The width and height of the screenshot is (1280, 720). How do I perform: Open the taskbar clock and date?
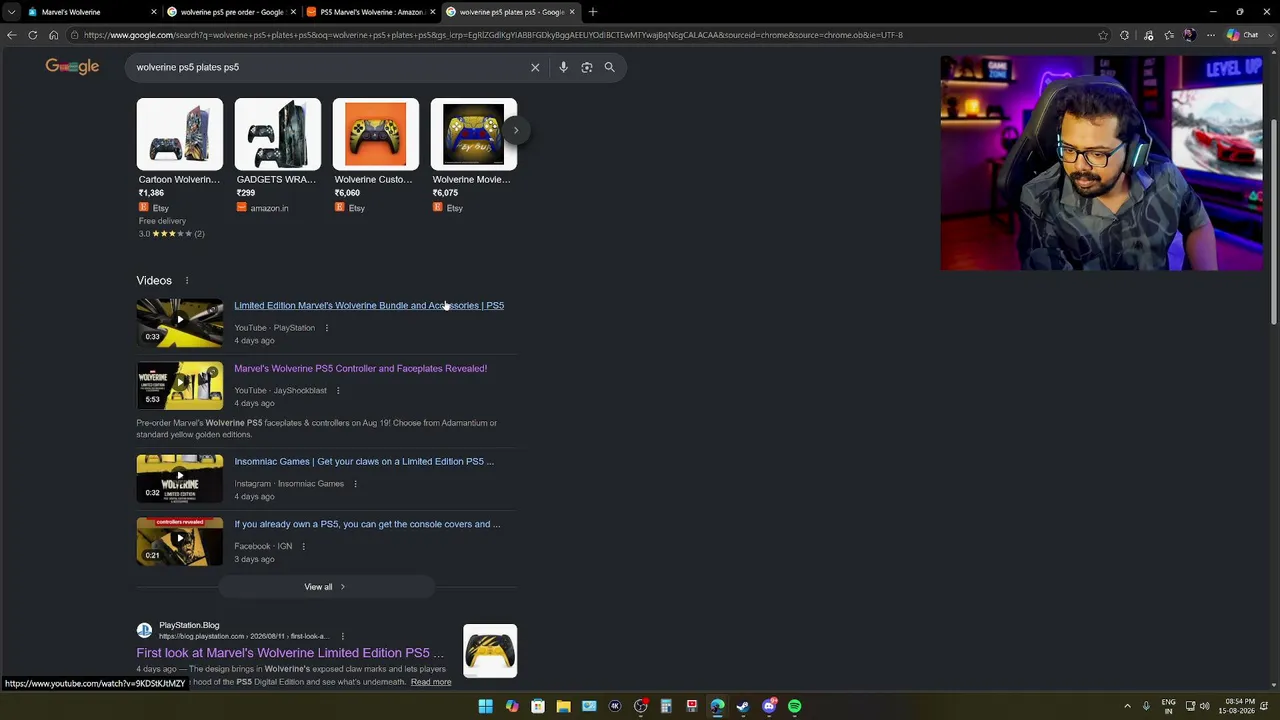click(1238, 706)
